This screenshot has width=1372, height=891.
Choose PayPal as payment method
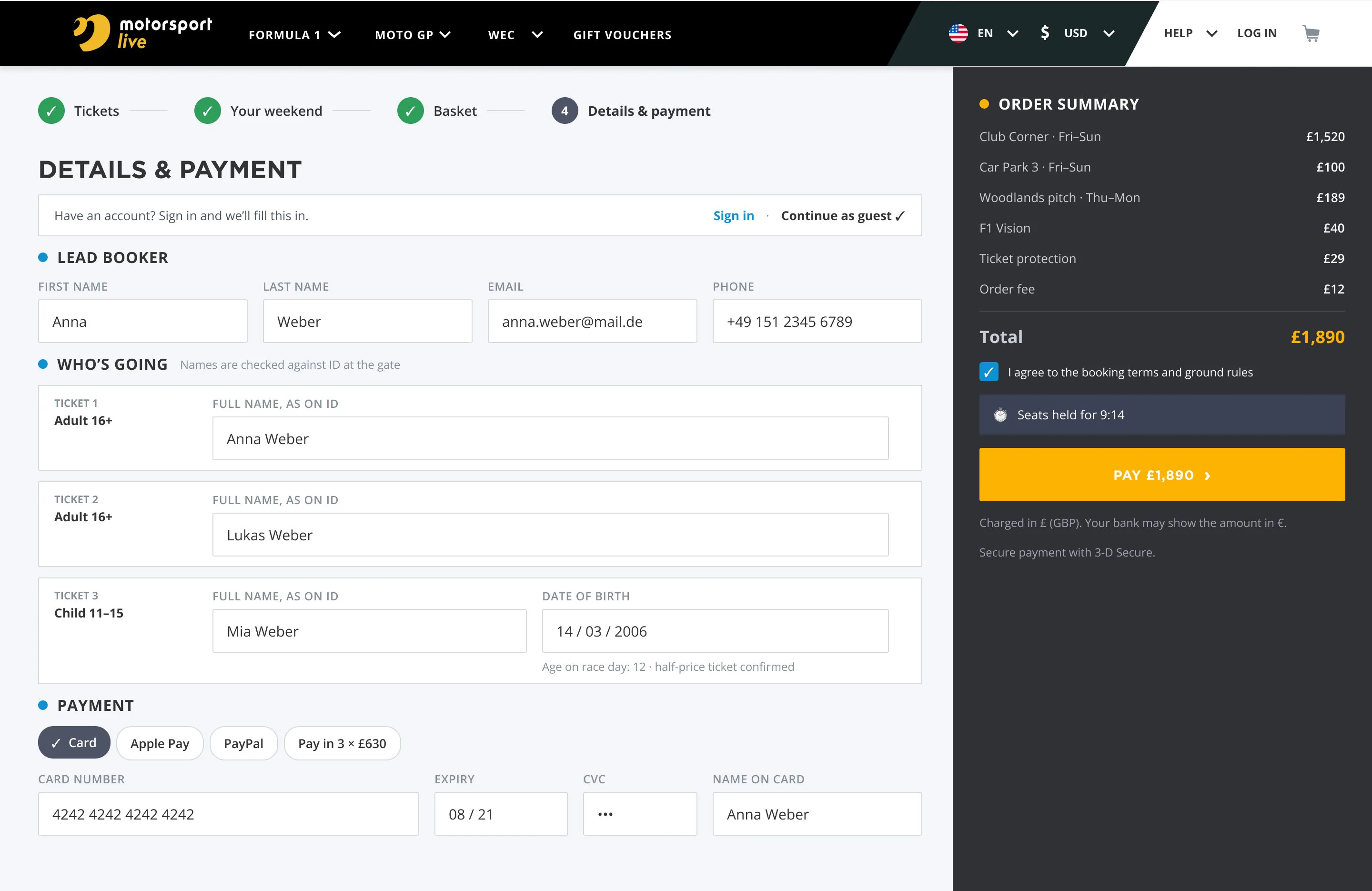pos(243,743)
